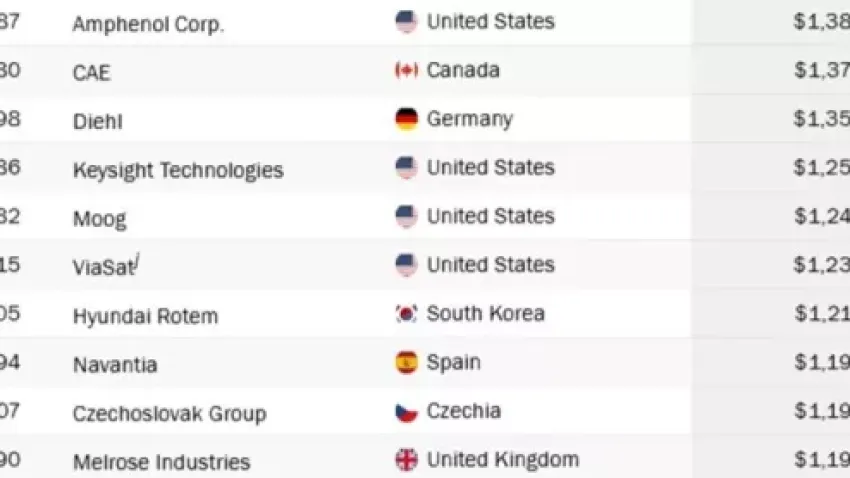Select the CAE company name
This screenshot has height=478, width=850.
91,73
